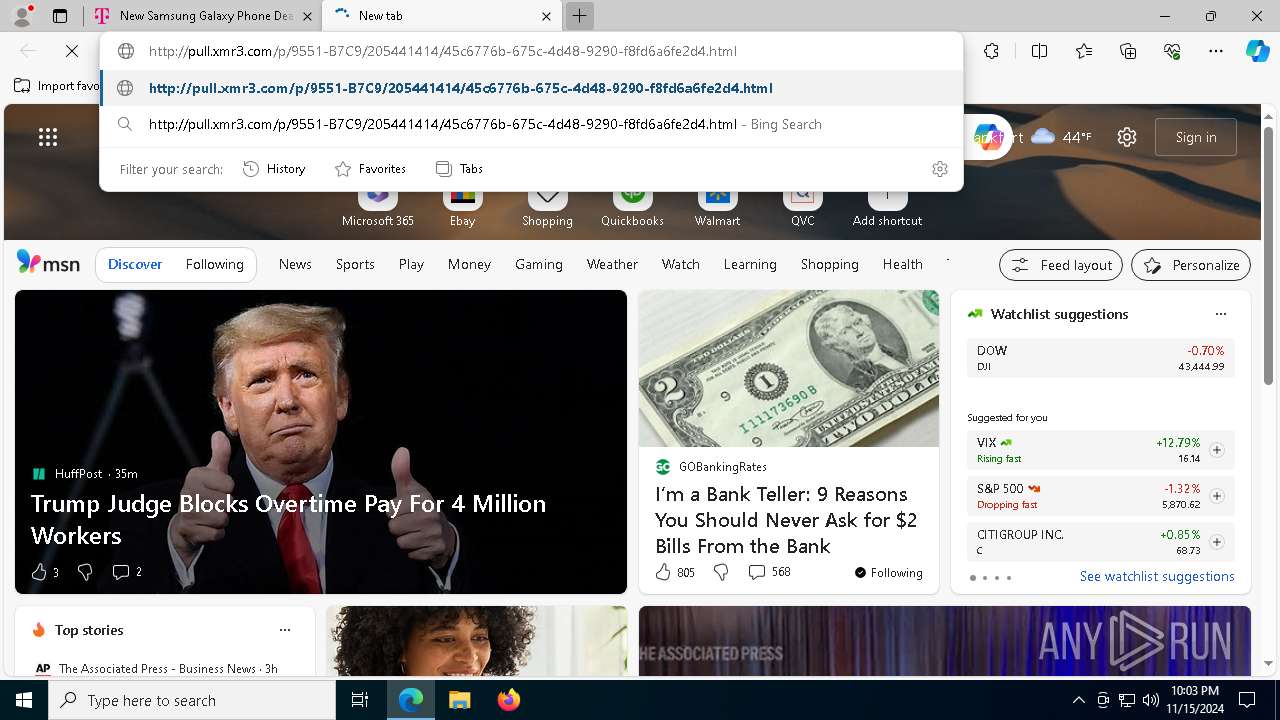Filter suggestions by Tabs
The width and height of the screenshot is (1280, 720).
[459, 169]
